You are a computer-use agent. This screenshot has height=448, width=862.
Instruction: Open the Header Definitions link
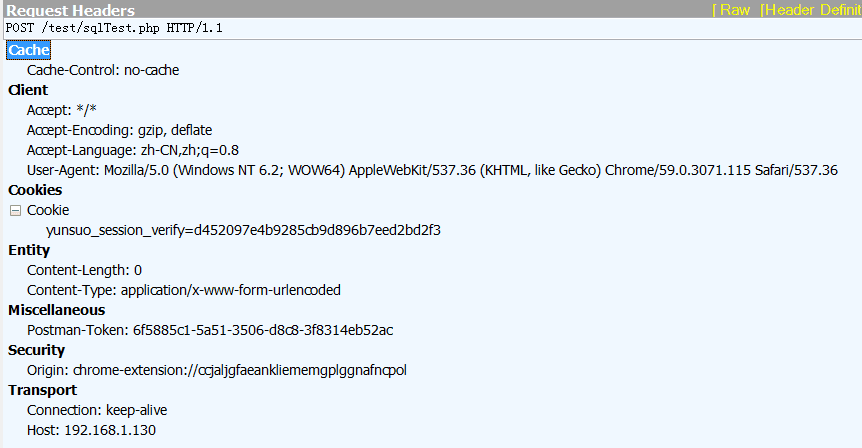point(811,10)
